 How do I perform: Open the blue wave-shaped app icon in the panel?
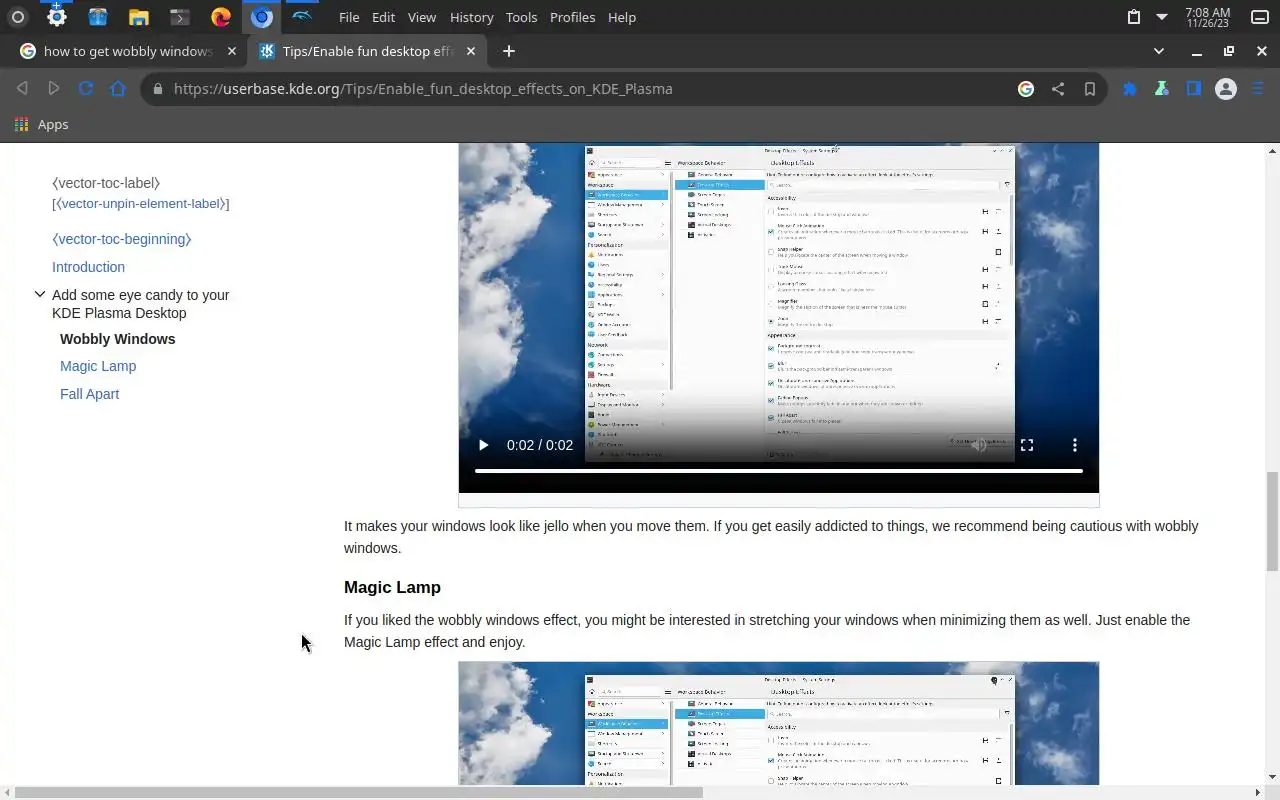(301, 17)
